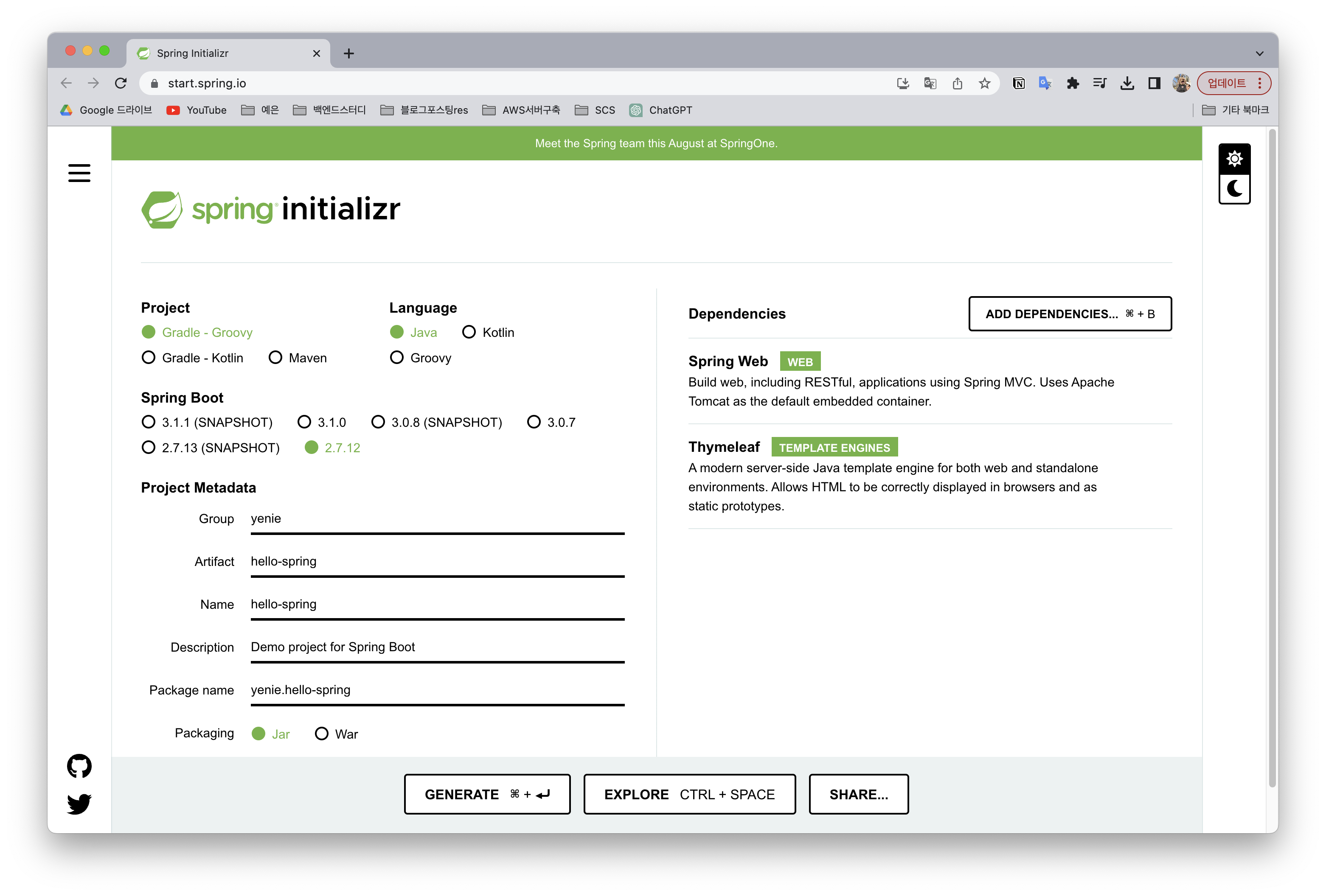The width and height of the screenshot is (1326, 896).
Task: Open the 백엔드스터디 bookmark folder
Action: (330, 110)
